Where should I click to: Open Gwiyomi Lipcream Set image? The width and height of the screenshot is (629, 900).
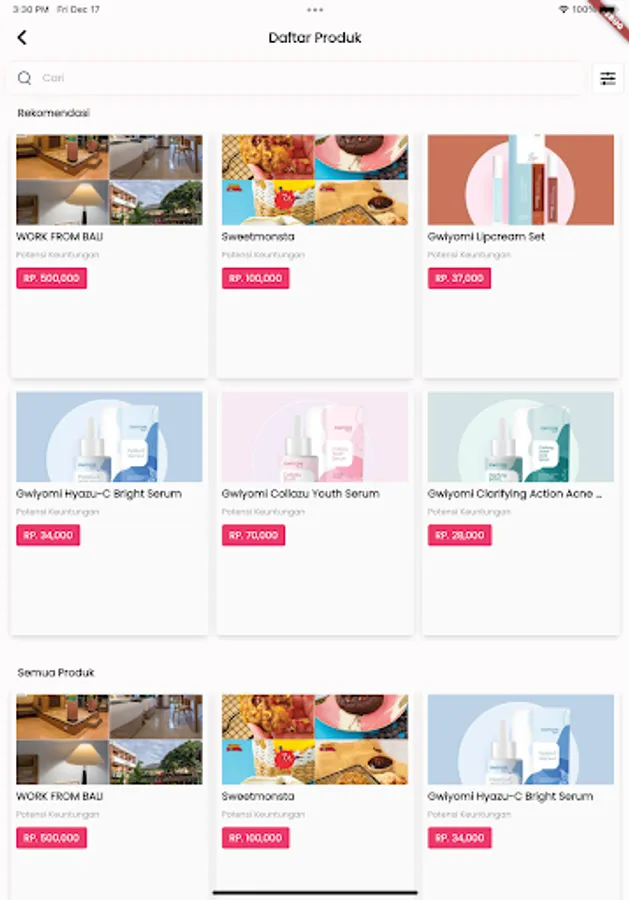click(521, 180)
